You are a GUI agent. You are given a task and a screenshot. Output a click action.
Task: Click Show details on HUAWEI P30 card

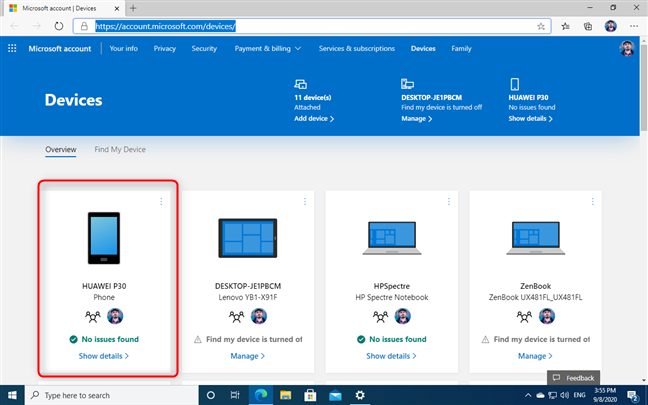pos(104,356)
